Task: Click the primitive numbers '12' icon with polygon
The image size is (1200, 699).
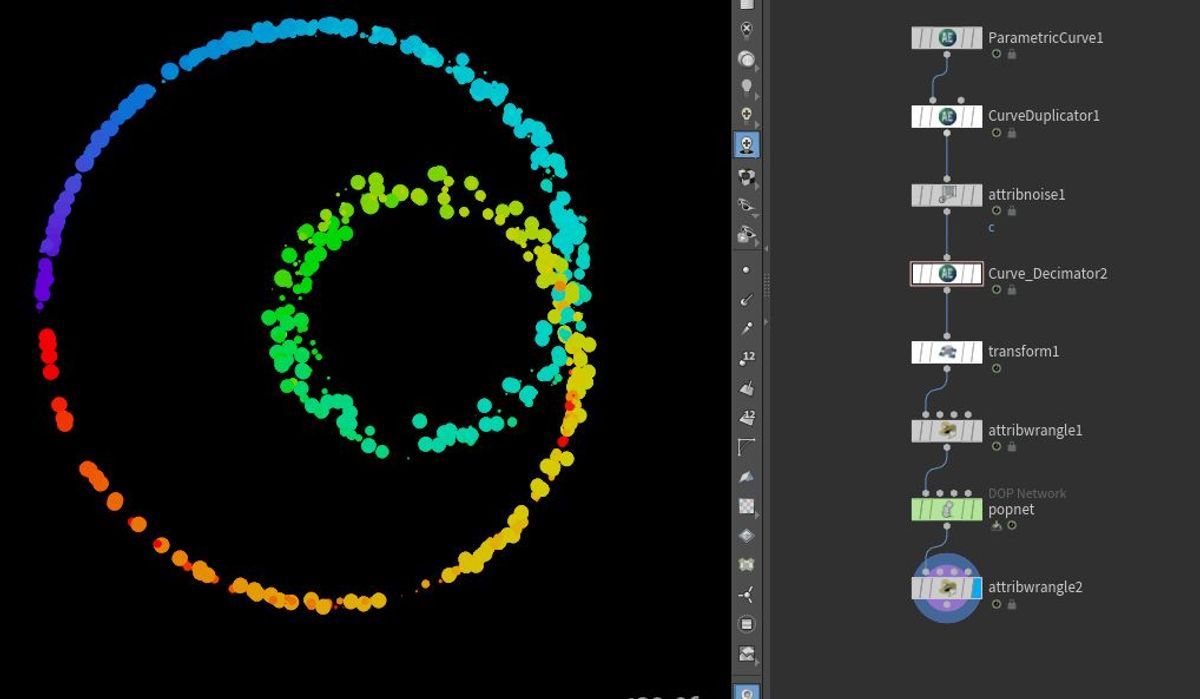Action: [x=746, y=417]
